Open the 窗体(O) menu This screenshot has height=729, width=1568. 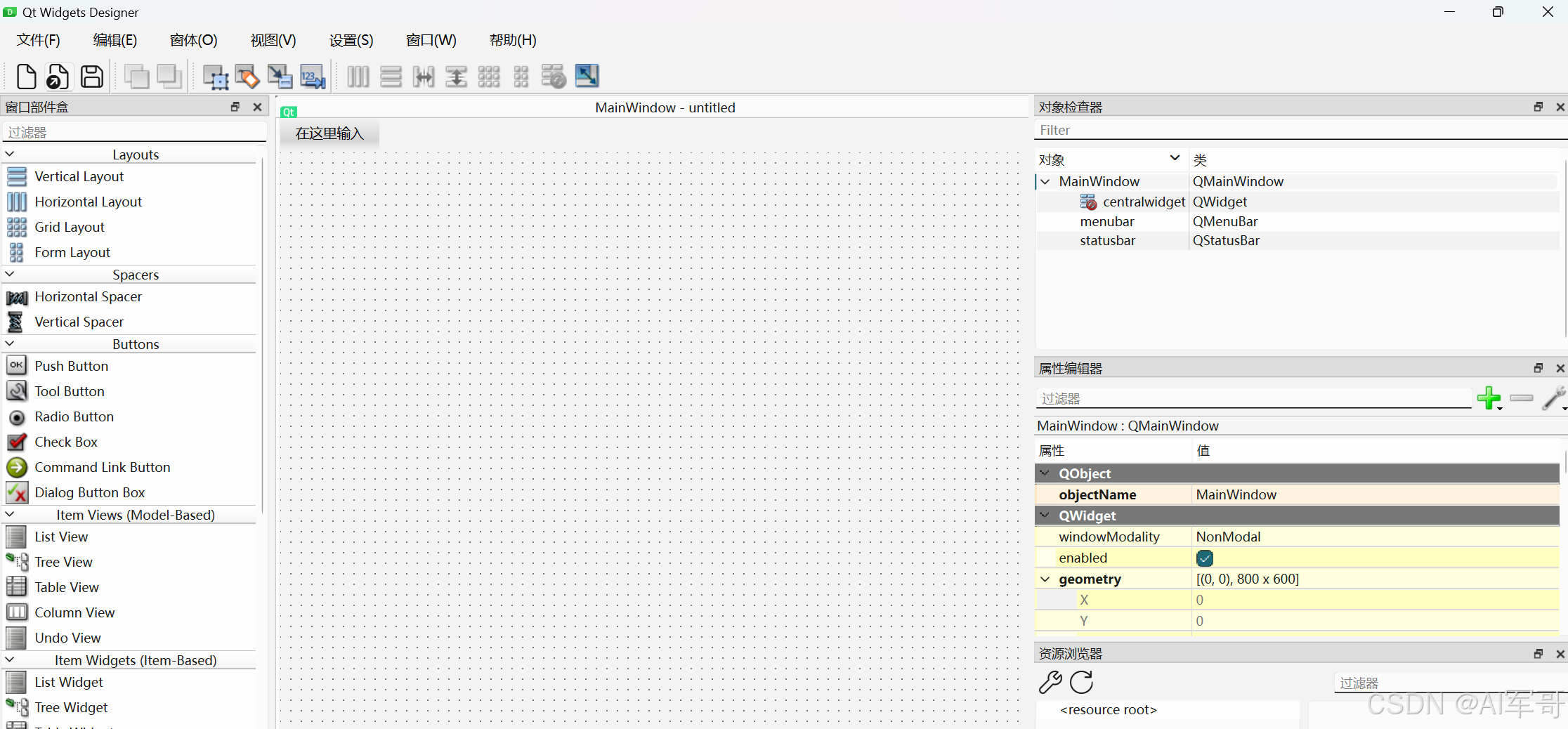(194, 40)
